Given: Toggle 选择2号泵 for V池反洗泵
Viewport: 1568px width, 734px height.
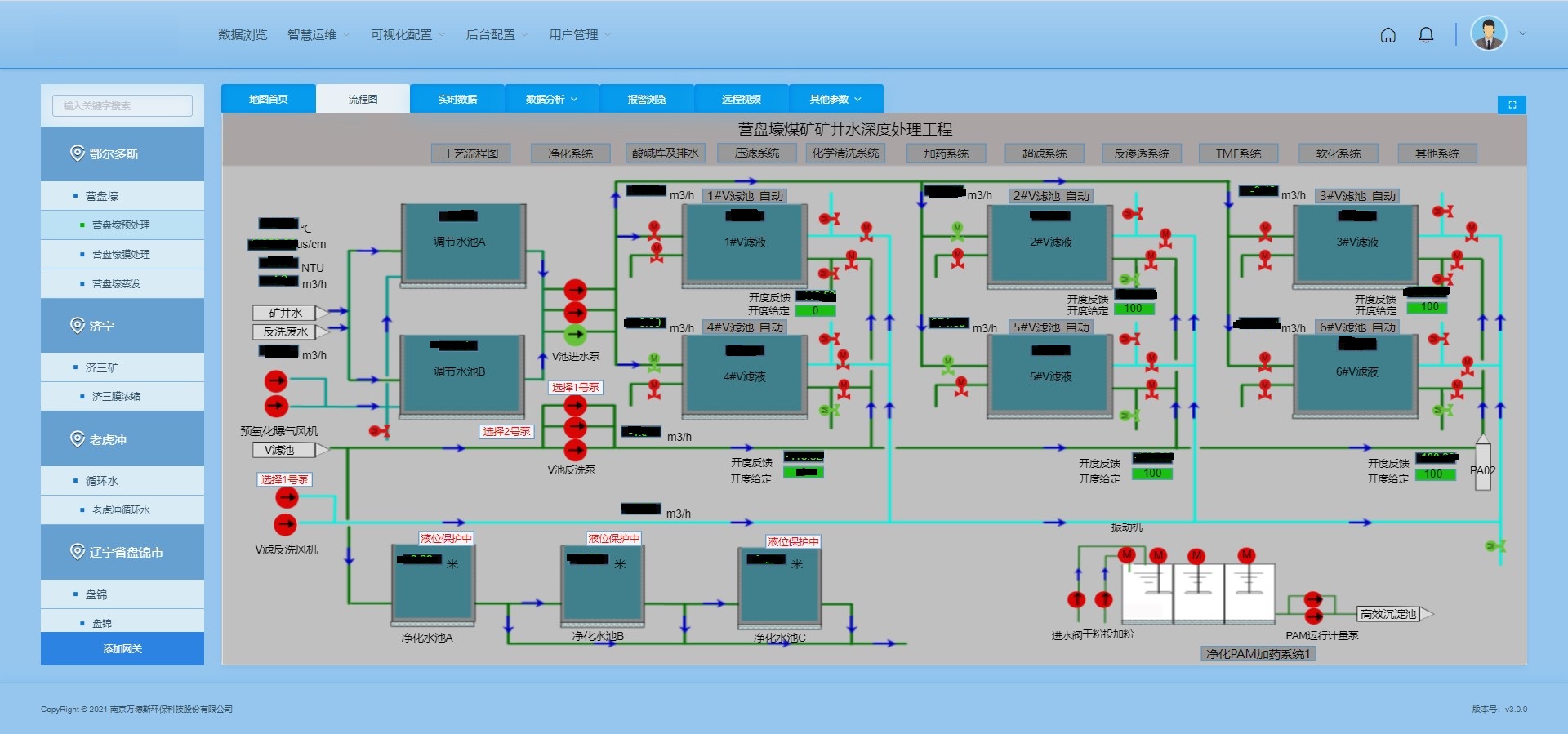Looking at the screenshot, I should [506, 431].
